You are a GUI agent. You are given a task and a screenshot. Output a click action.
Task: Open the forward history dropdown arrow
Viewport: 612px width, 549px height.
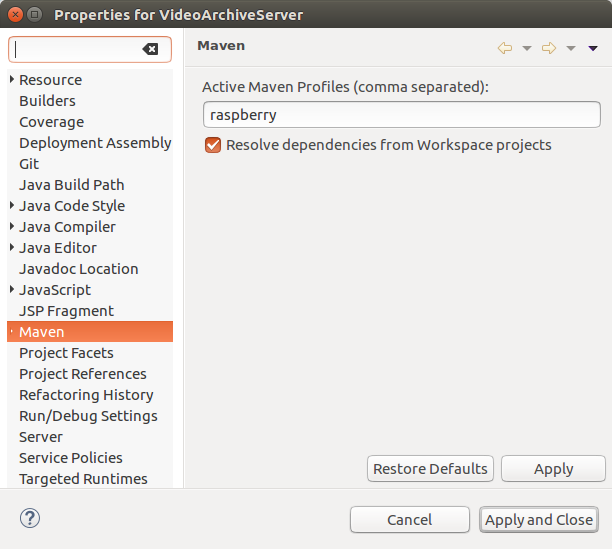pyautogui.click(x=571, y=48)
